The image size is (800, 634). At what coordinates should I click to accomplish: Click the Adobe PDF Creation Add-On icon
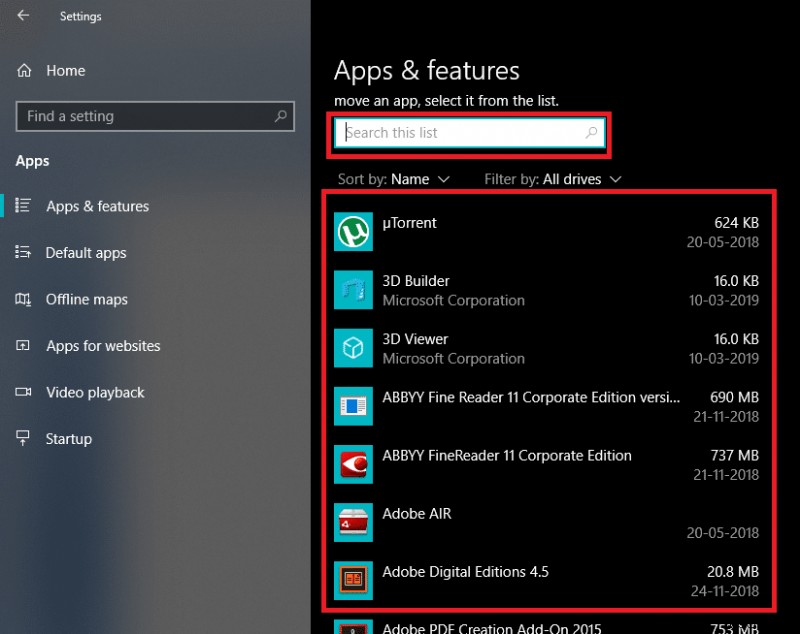(352, 628)
